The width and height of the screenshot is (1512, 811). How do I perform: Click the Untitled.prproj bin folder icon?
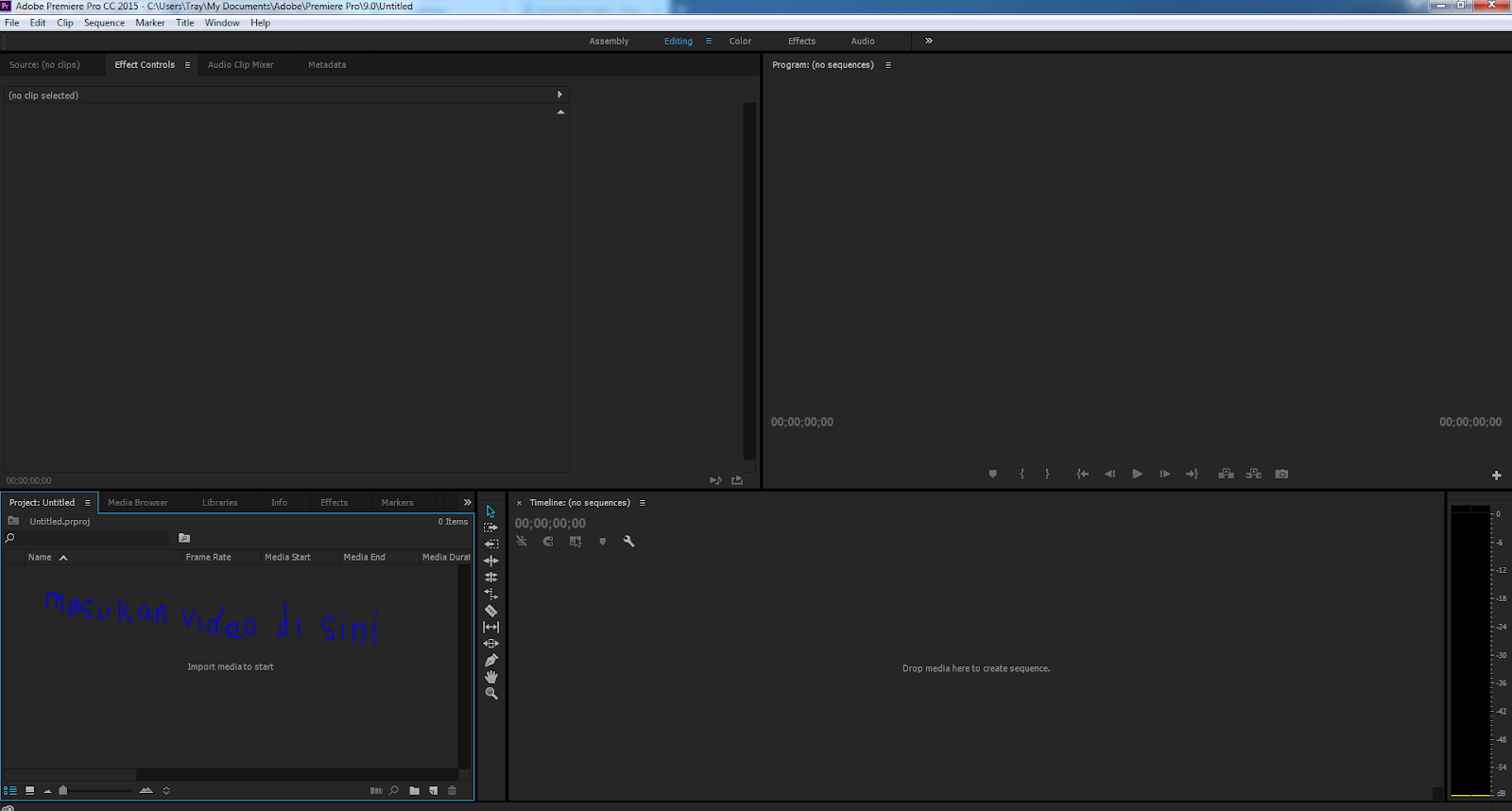[13, 521]
